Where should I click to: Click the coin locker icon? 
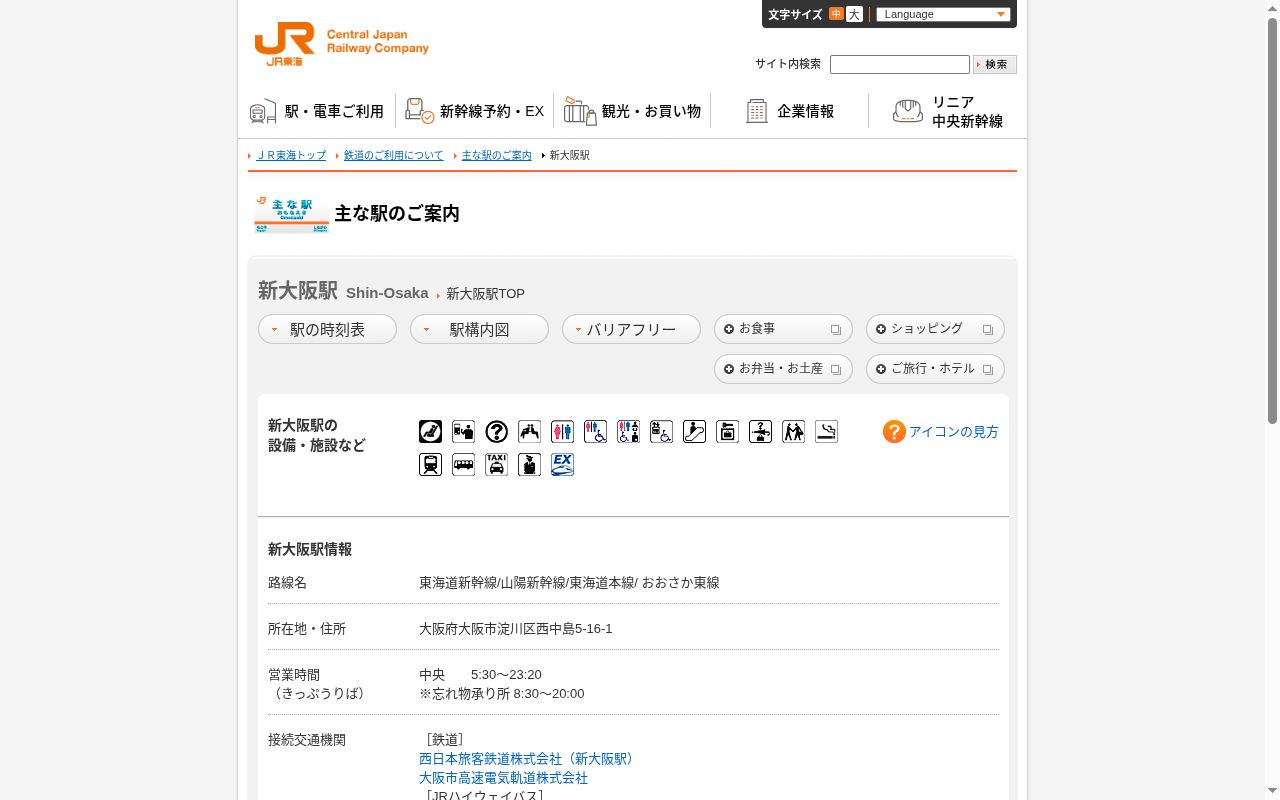coord(727,431)
